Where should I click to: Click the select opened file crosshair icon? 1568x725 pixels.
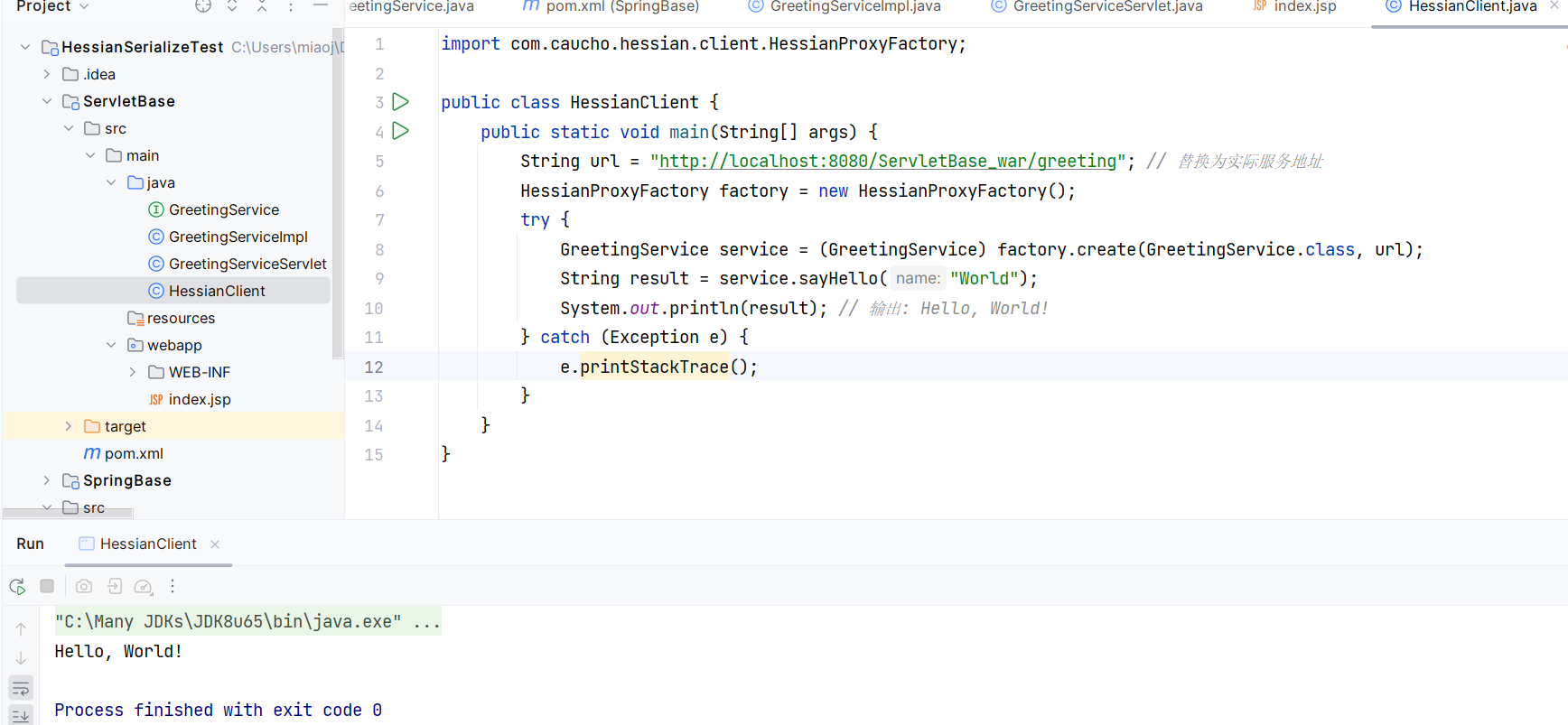coord(203,6)
